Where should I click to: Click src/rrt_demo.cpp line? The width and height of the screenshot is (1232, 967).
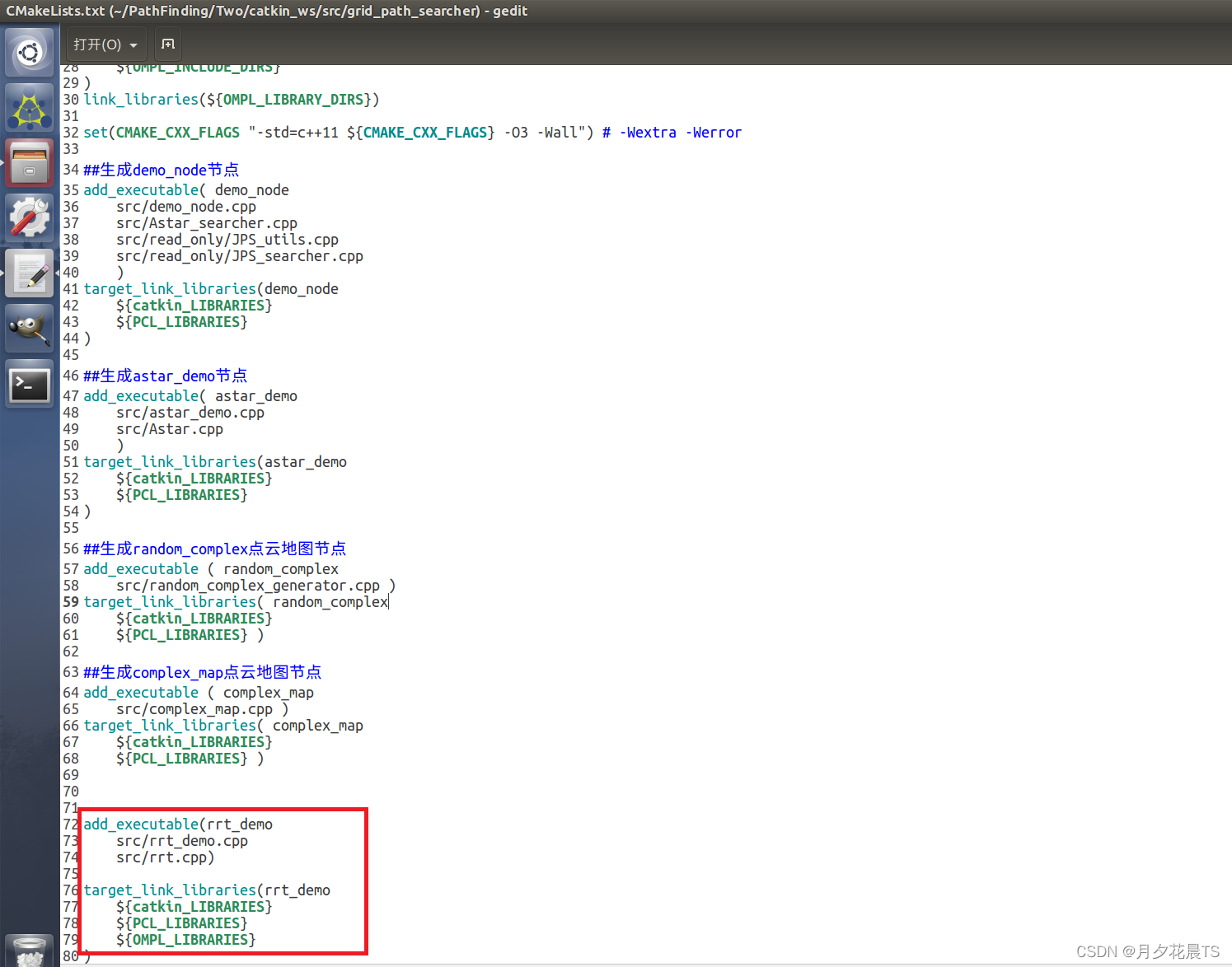[182, 841]
